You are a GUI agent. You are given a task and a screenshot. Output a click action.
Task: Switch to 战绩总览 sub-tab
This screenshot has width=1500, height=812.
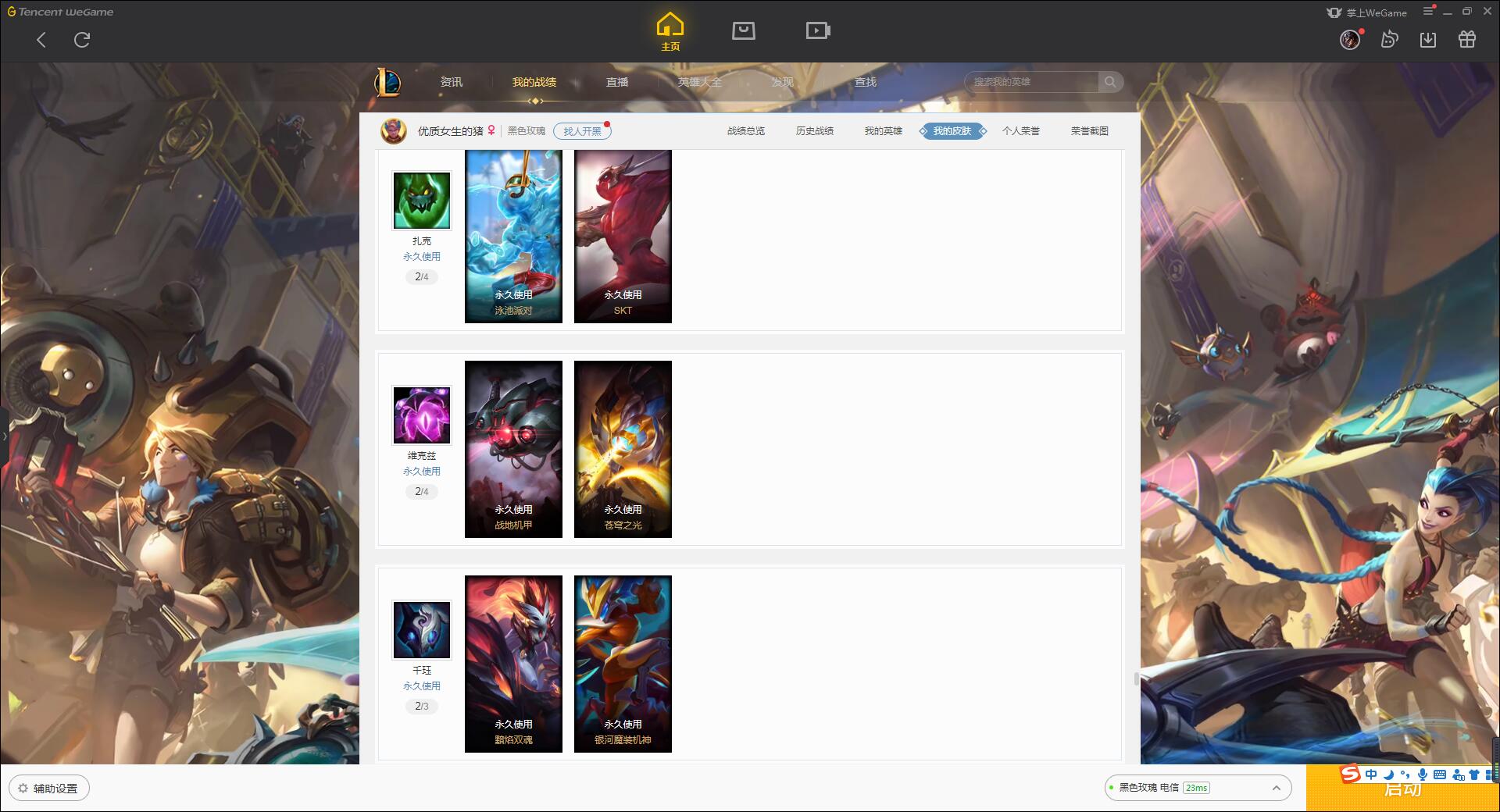click(x=746, y=131)
